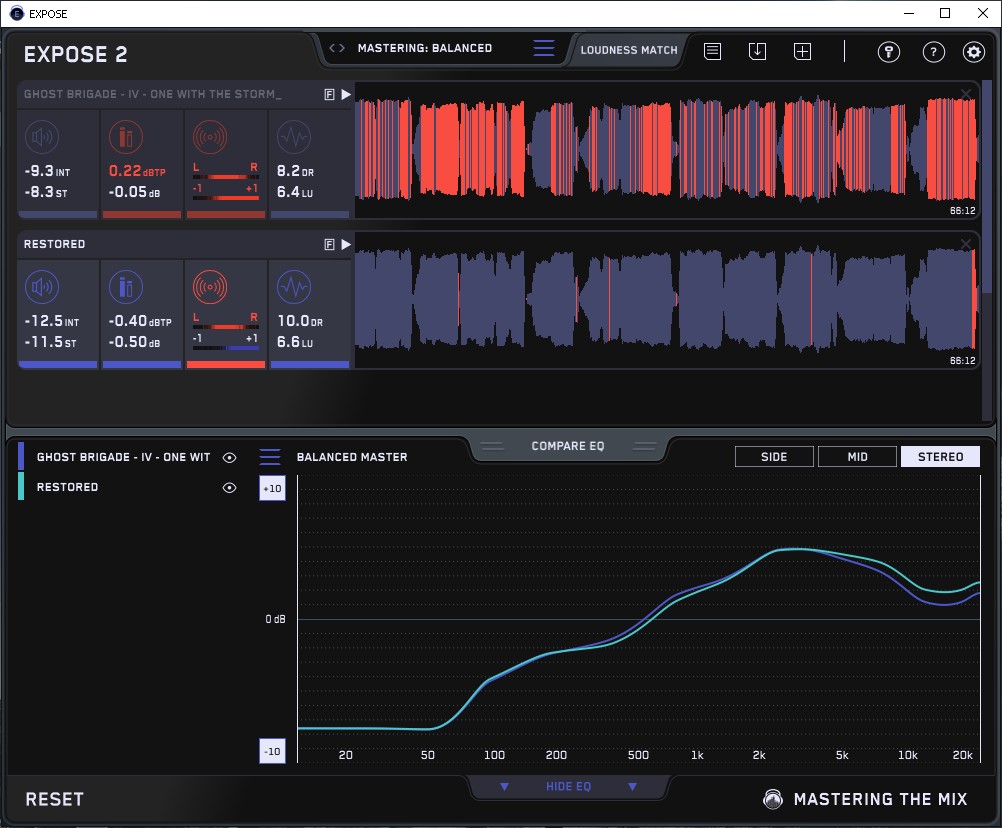1002x828 pixels.
Task: Click the blue Ghost Brigade curve color swatch
Action: 21,456
